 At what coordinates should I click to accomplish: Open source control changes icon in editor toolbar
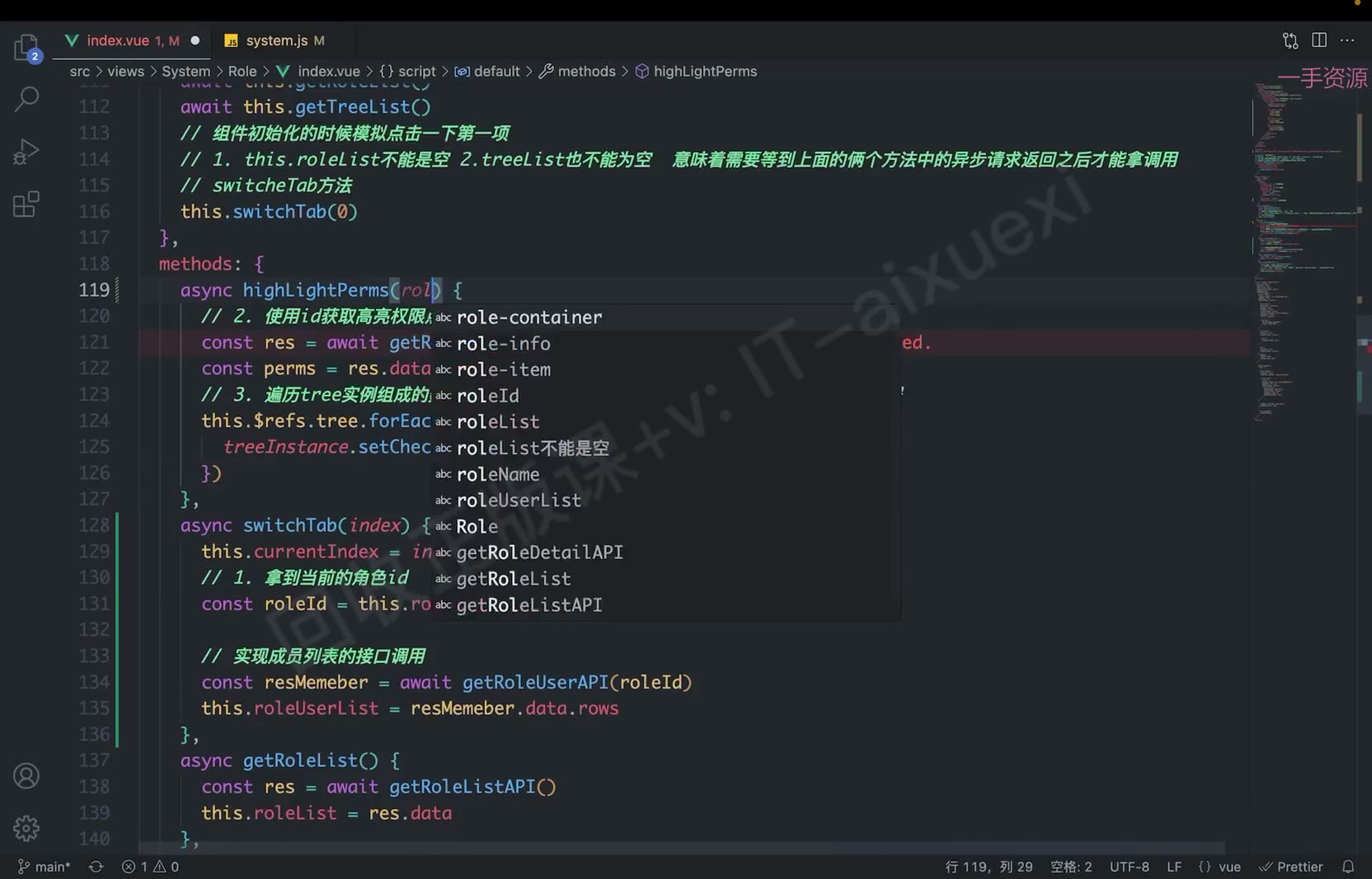pos(1290,40)
